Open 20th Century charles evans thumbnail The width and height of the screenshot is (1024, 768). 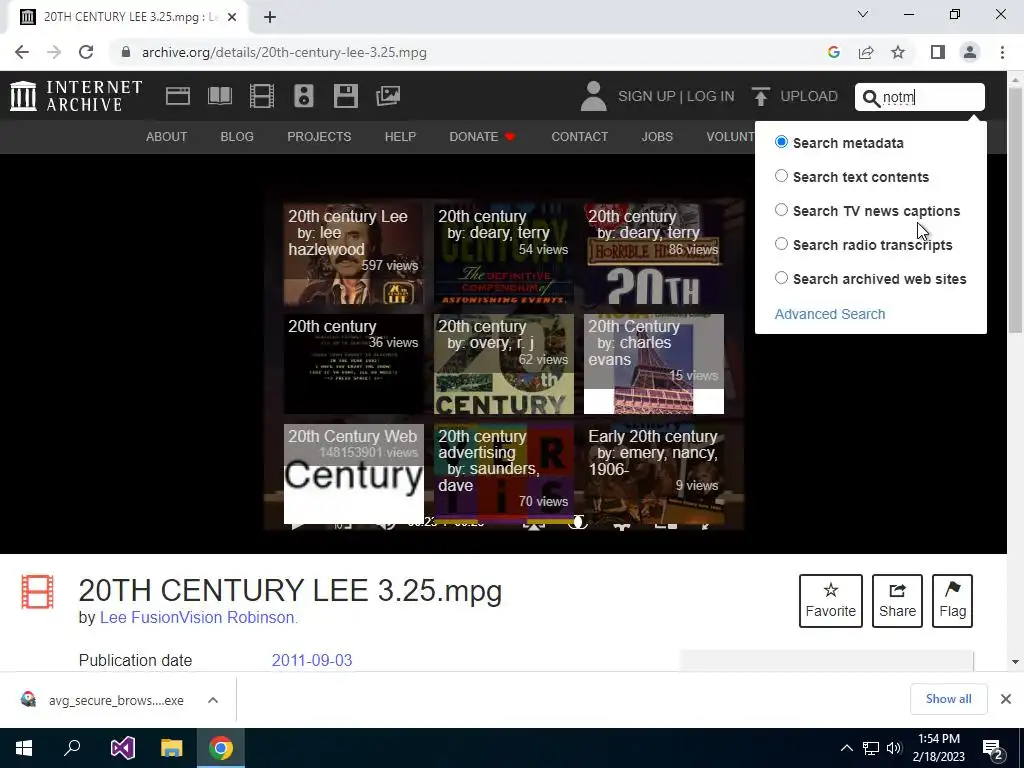[654, 364]
